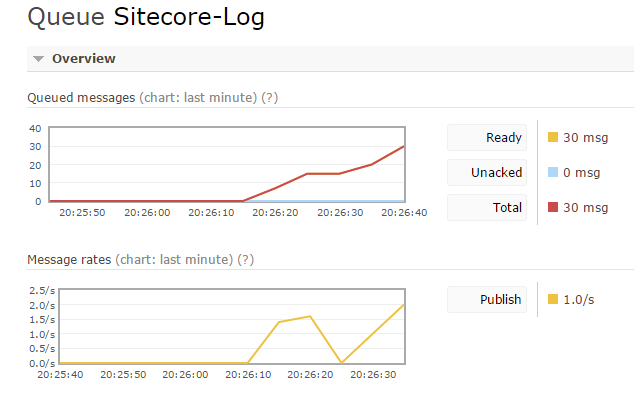Click the yellow Ready color swatch
The width and height of the screenshot is (634, 409).
click(x=553, y=138)
